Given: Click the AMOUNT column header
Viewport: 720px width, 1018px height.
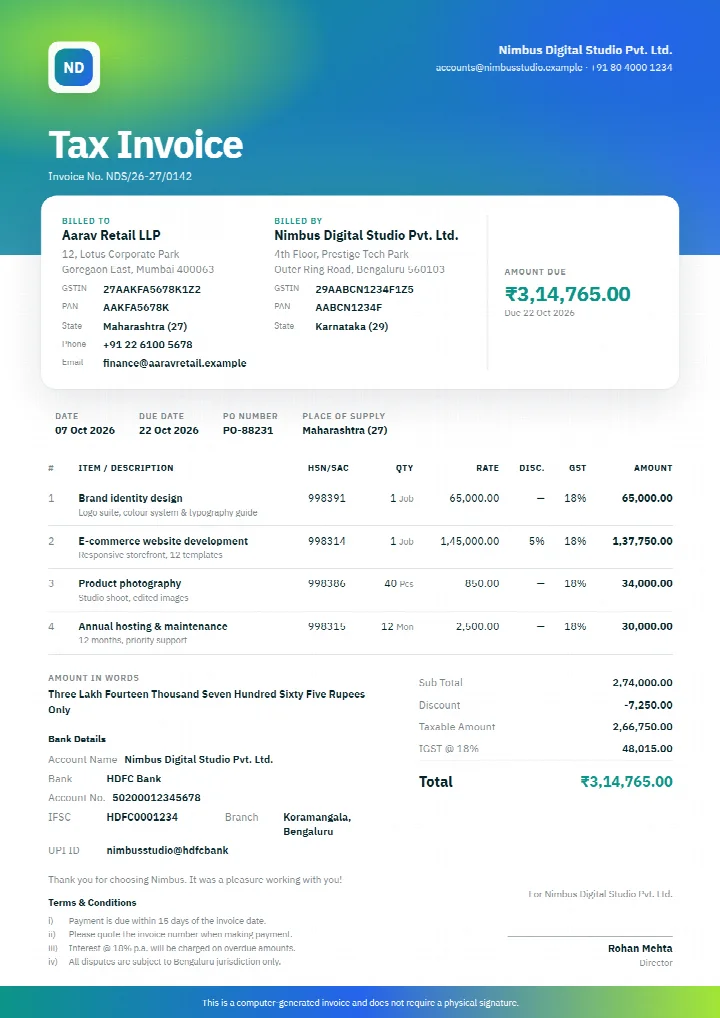Looking at the screenshot, I should [x=653, y=468].
